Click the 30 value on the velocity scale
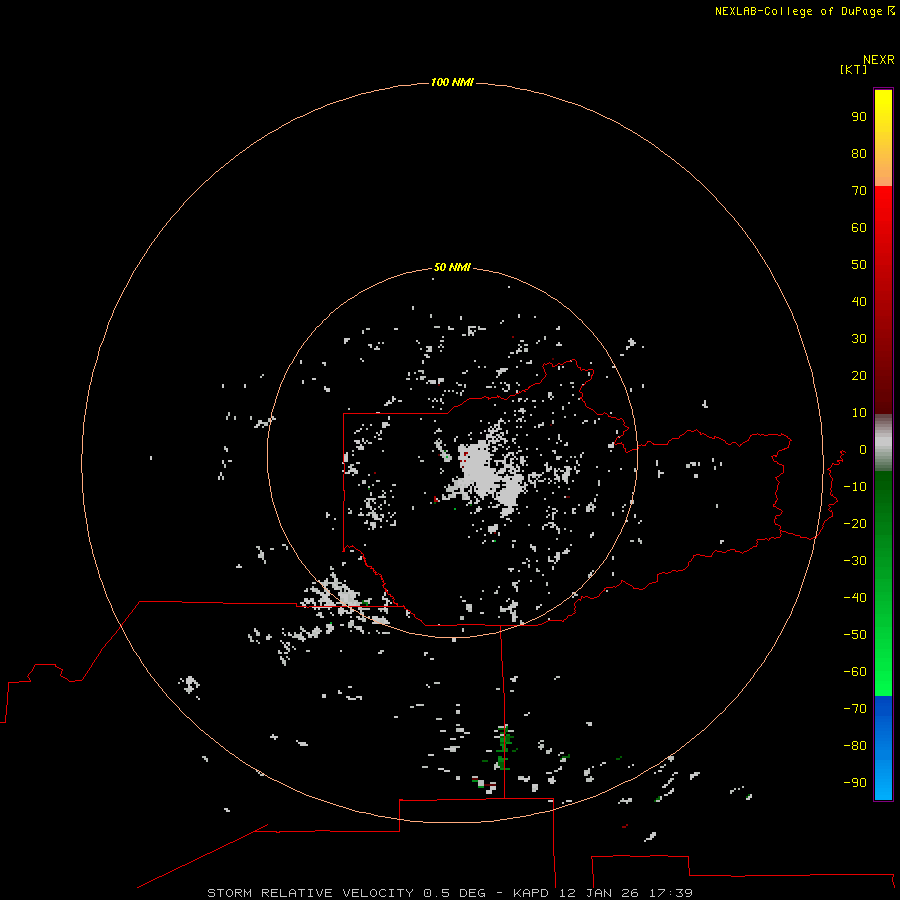Viewport: 900px width, 900px height. coord(859,339)
